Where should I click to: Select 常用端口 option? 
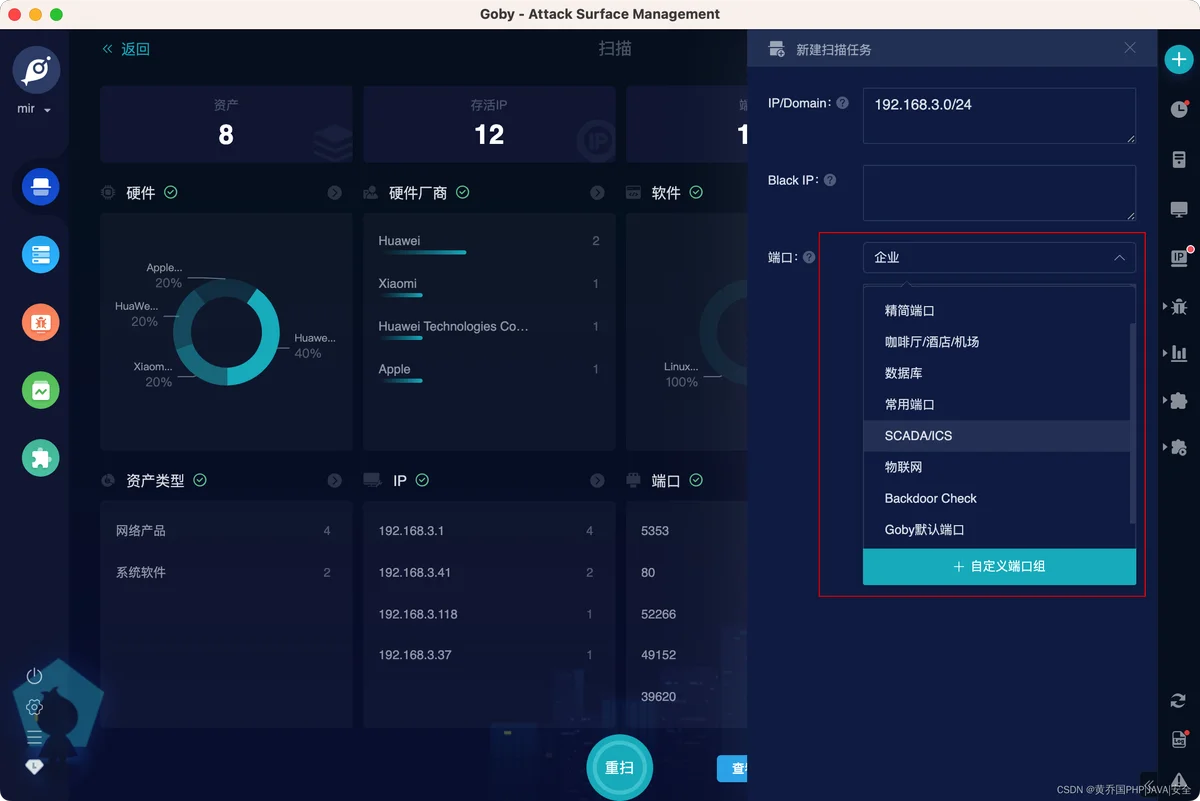click(x=996, y=404)
